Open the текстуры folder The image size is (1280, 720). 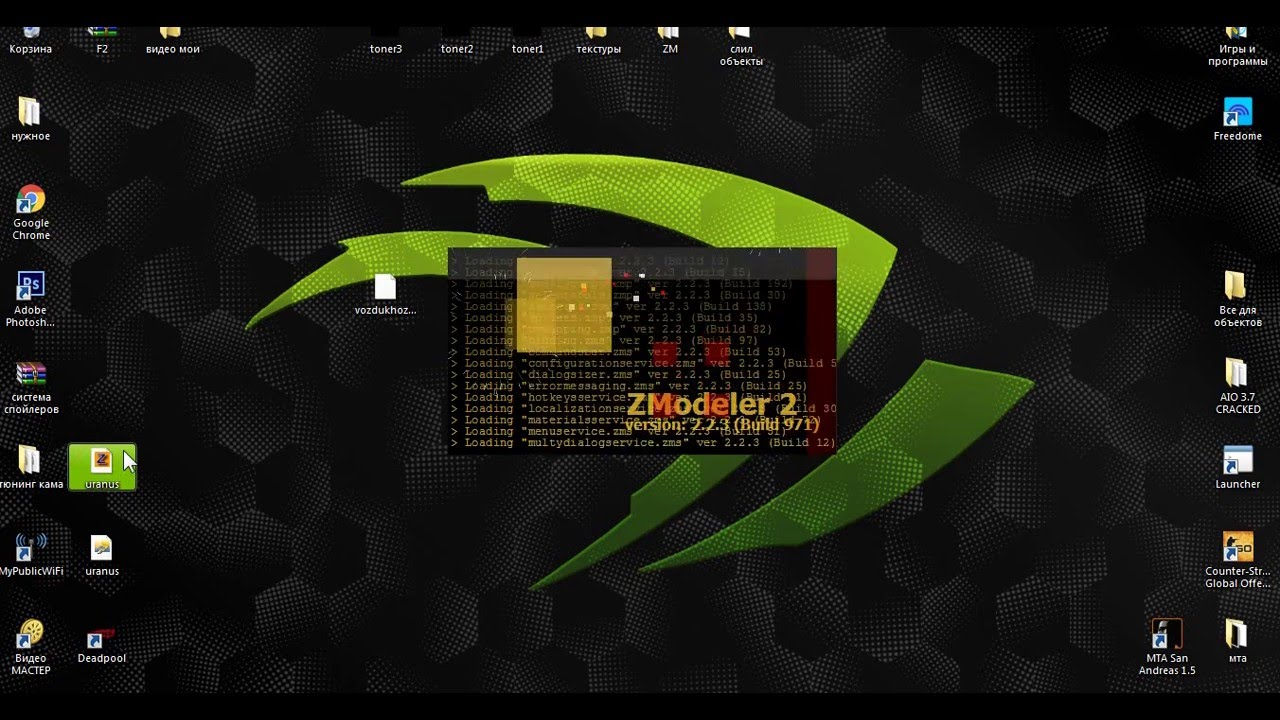pyautogui.click(x=598, y=41)
